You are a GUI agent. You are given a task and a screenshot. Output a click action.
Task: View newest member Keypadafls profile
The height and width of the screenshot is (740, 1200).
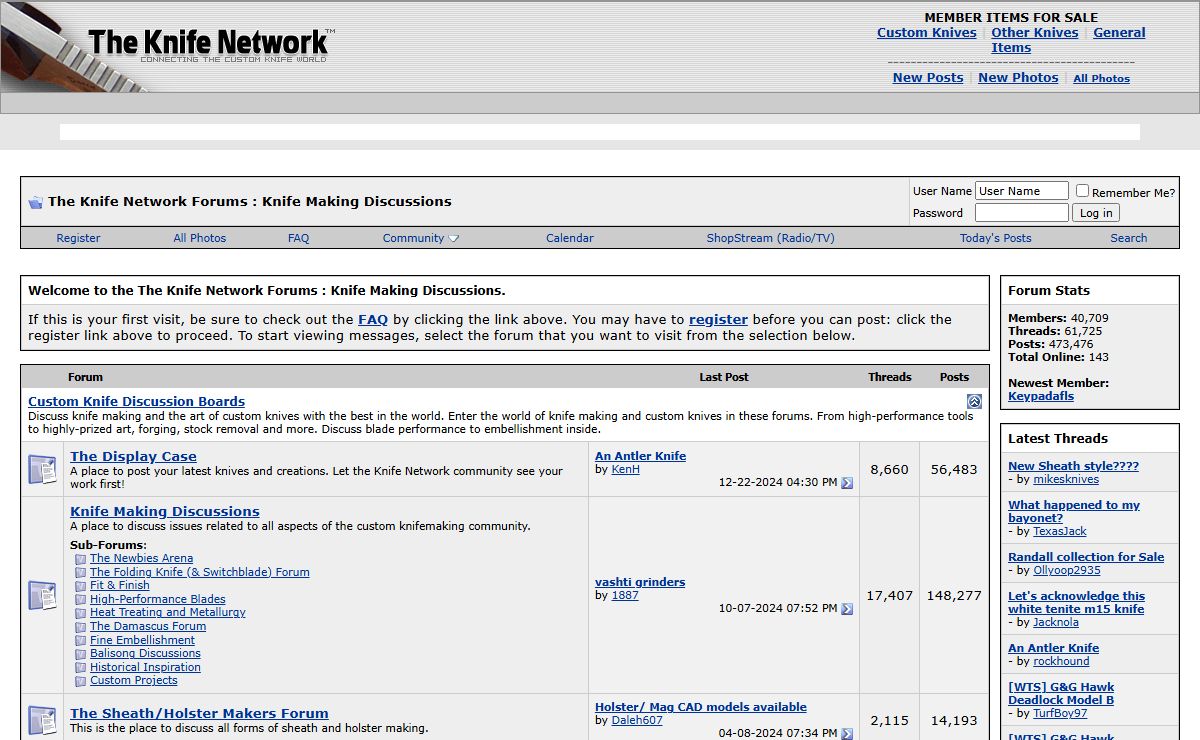(x=1041, y=396)
